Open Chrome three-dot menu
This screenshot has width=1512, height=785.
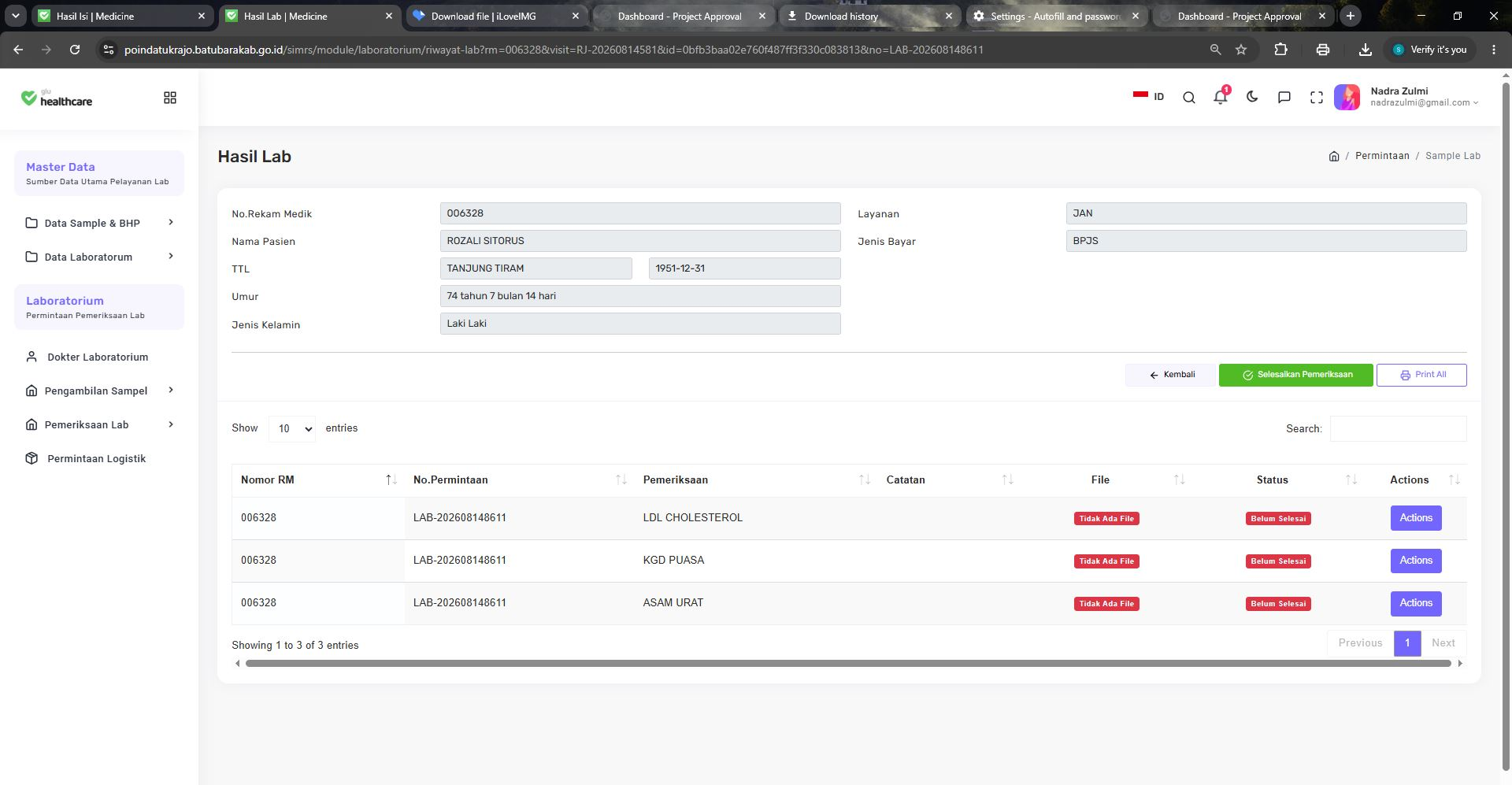pyautogui.click(x=1494, y=50)
